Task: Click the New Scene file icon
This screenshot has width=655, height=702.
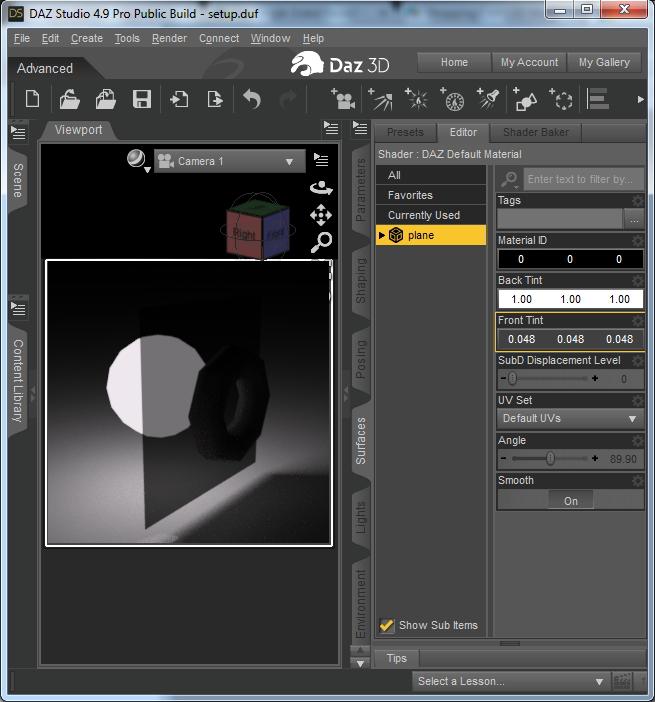Action: point(32,99)
